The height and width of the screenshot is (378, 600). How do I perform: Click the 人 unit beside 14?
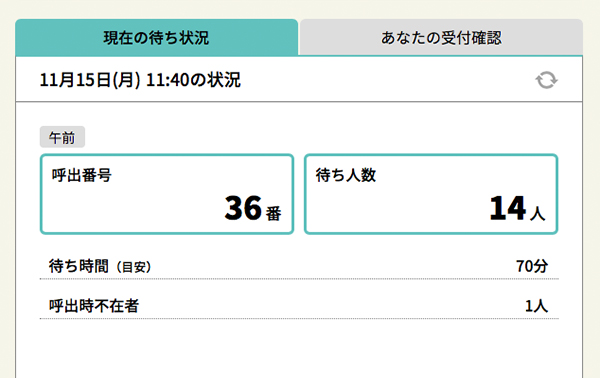(x=538, y=213)
